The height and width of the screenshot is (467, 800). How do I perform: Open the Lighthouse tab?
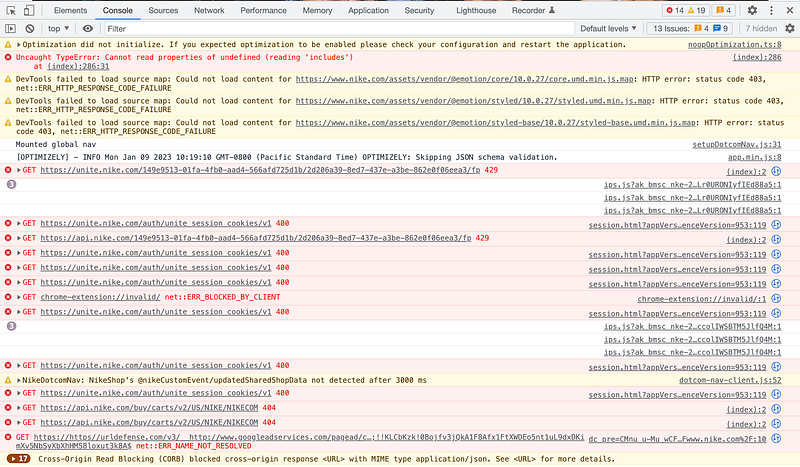[x=476, y=10]
